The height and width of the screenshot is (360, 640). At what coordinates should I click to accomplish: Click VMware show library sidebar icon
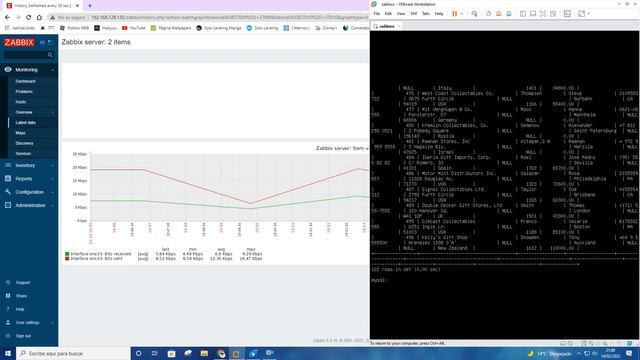[523, 13]
